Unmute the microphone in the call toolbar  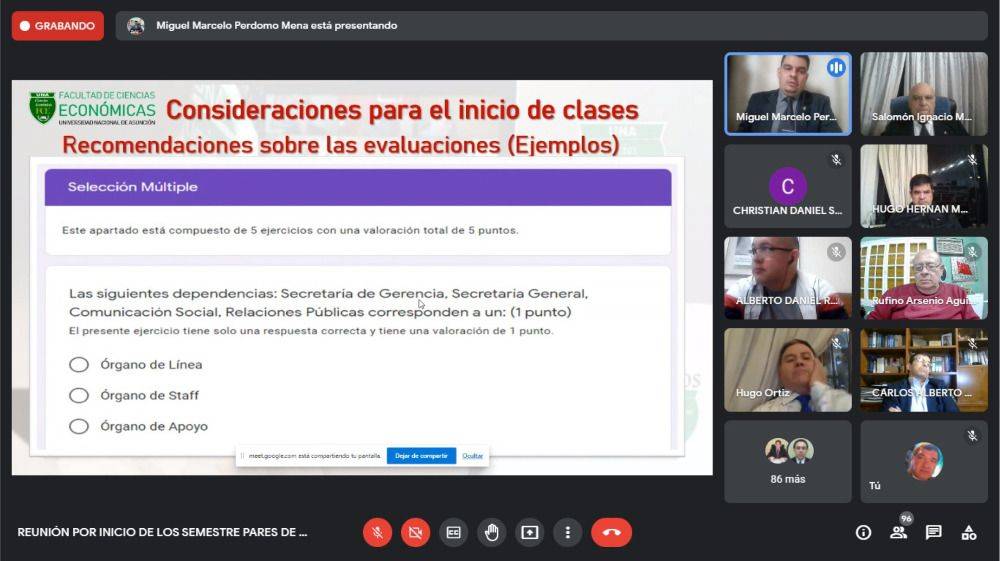[377, 532]
